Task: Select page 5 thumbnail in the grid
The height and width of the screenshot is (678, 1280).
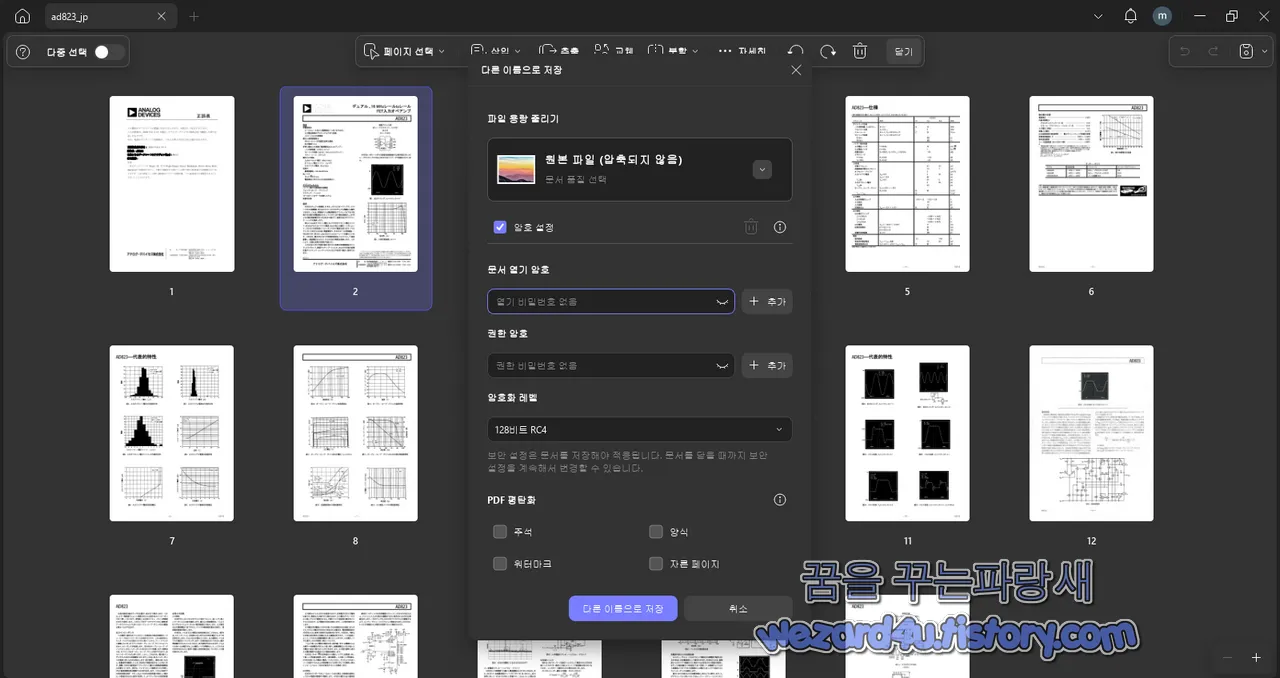Action: click(907, 184)
